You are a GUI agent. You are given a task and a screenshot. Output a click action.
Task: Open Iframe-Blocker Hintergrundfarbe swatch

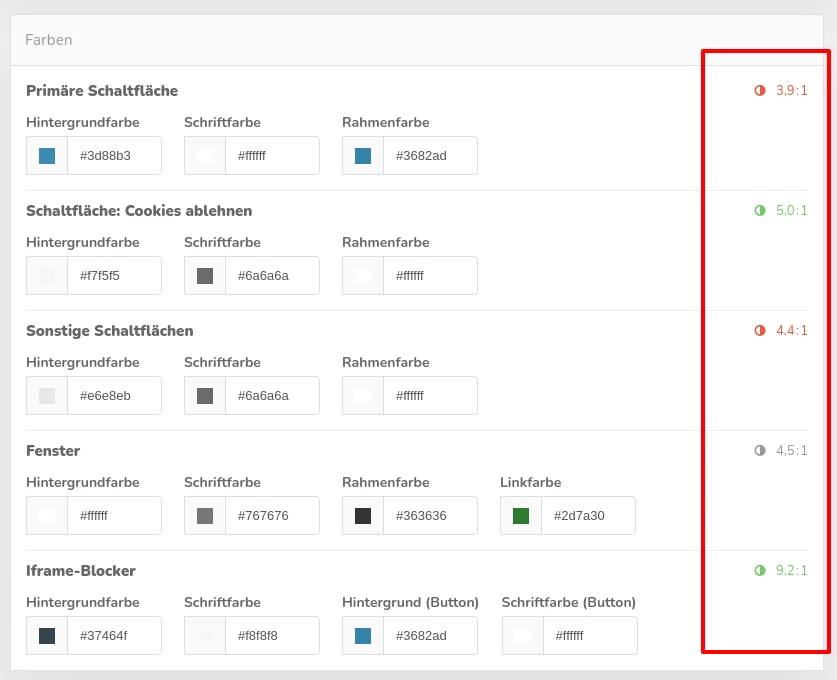click(x=47, y=636)
